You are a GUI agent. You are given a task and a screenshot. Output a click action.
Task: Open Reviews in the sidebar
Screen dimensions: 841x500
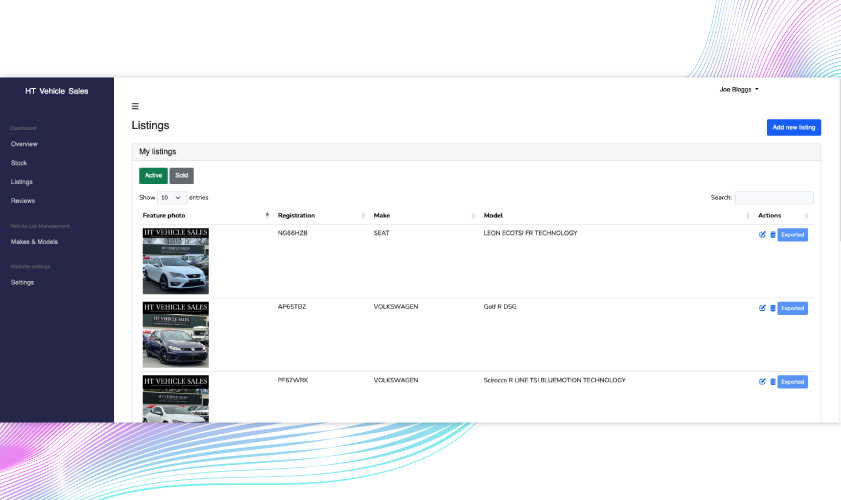coord(23,201)
